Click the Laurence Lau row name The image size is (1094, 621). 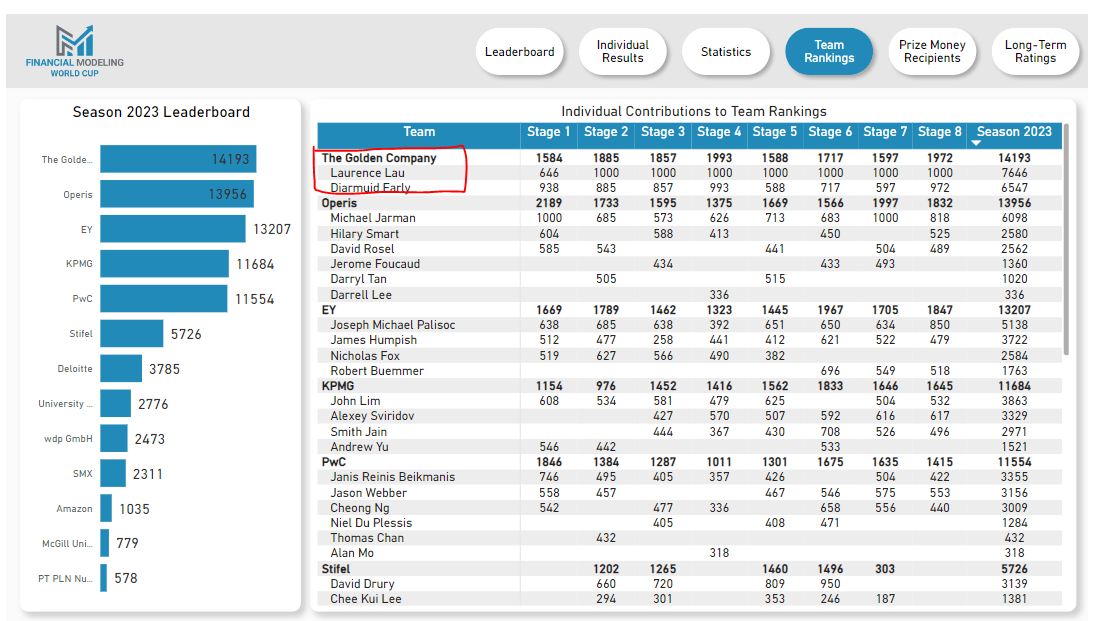[367, 173]
